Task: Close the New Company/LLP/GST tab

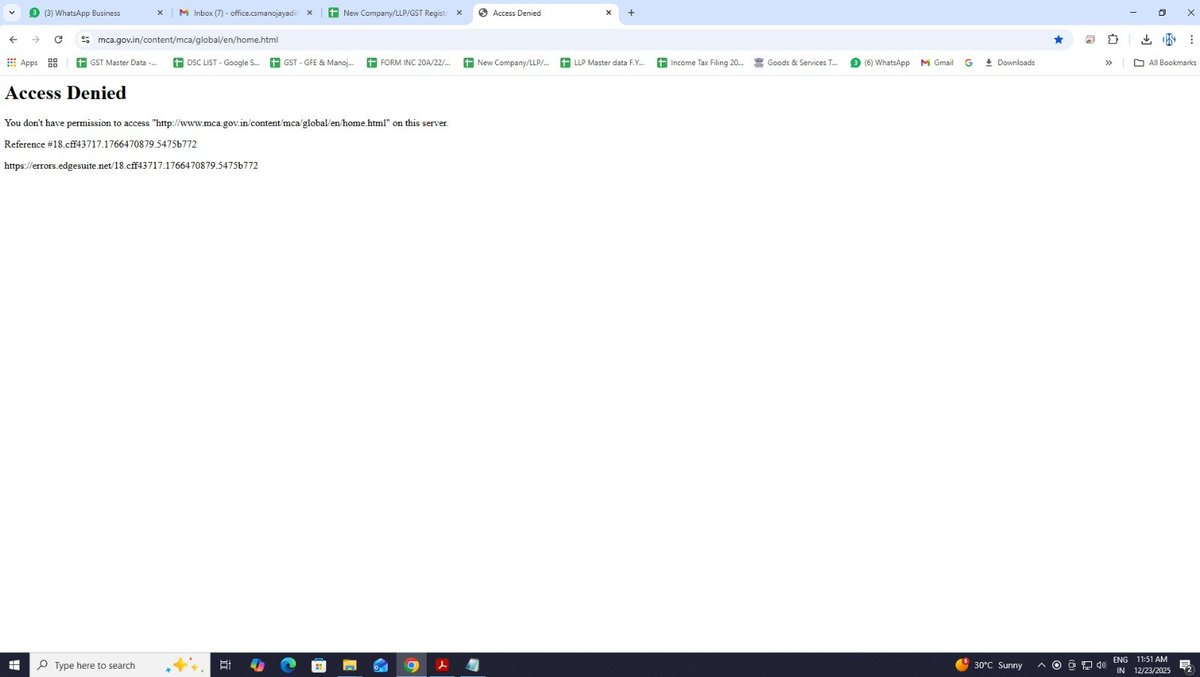Action: click(459, 13)
